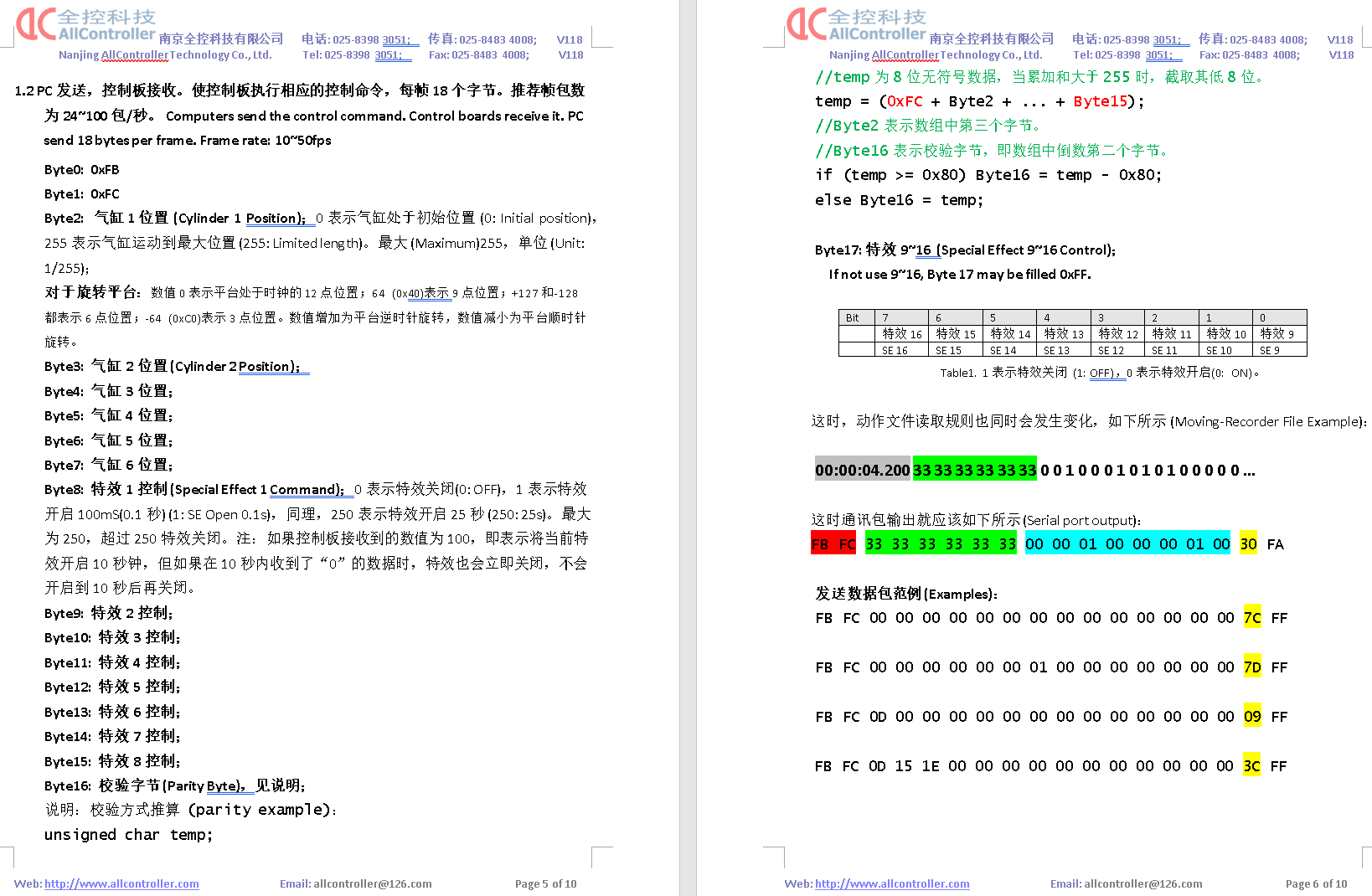Click the '对于旋转平台' paragraph start
Screen dimensions: 1372x896
tap(92, 292)
